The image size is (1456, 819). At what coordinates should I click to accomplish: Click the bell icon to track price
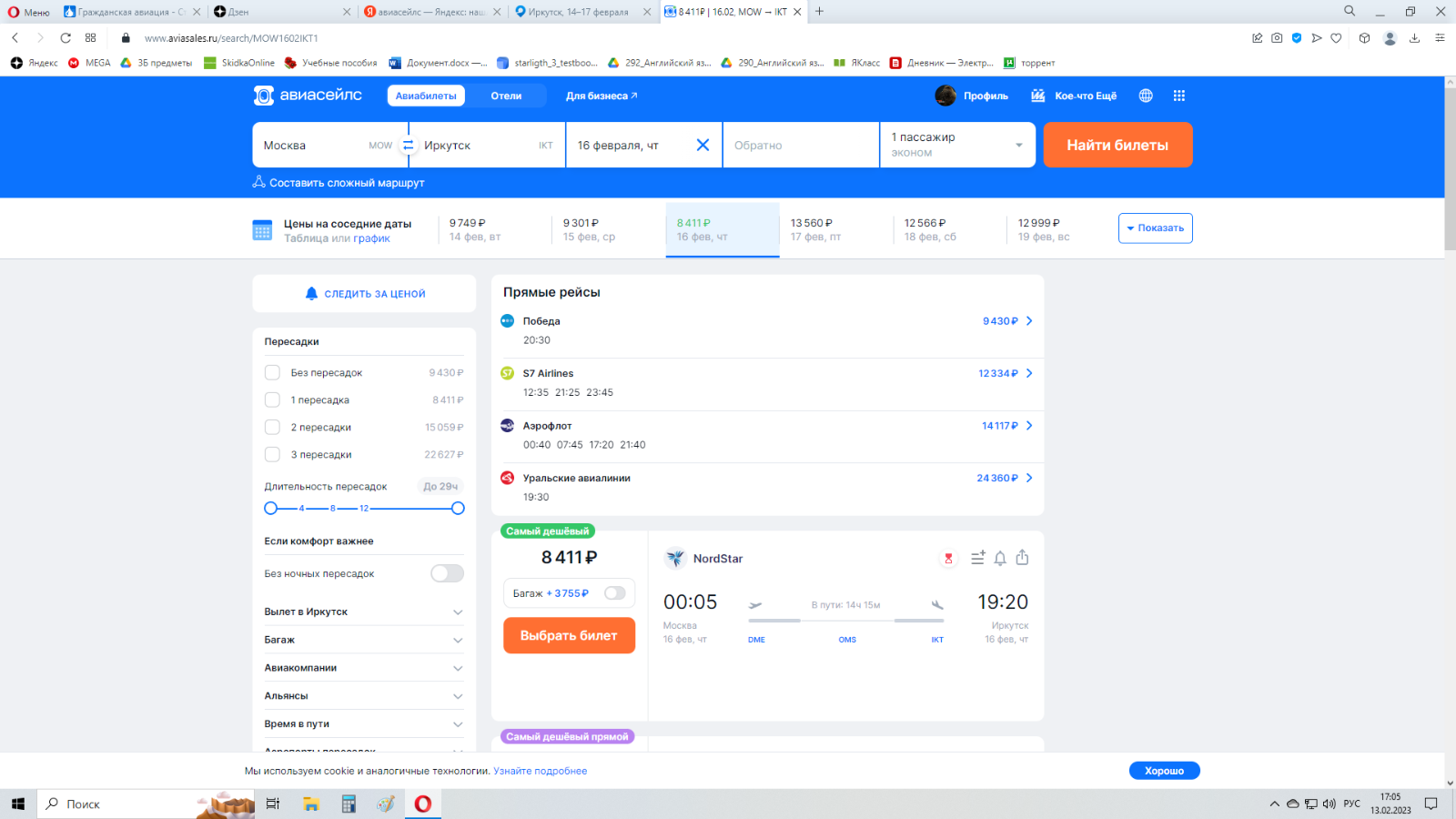(311, 294)
